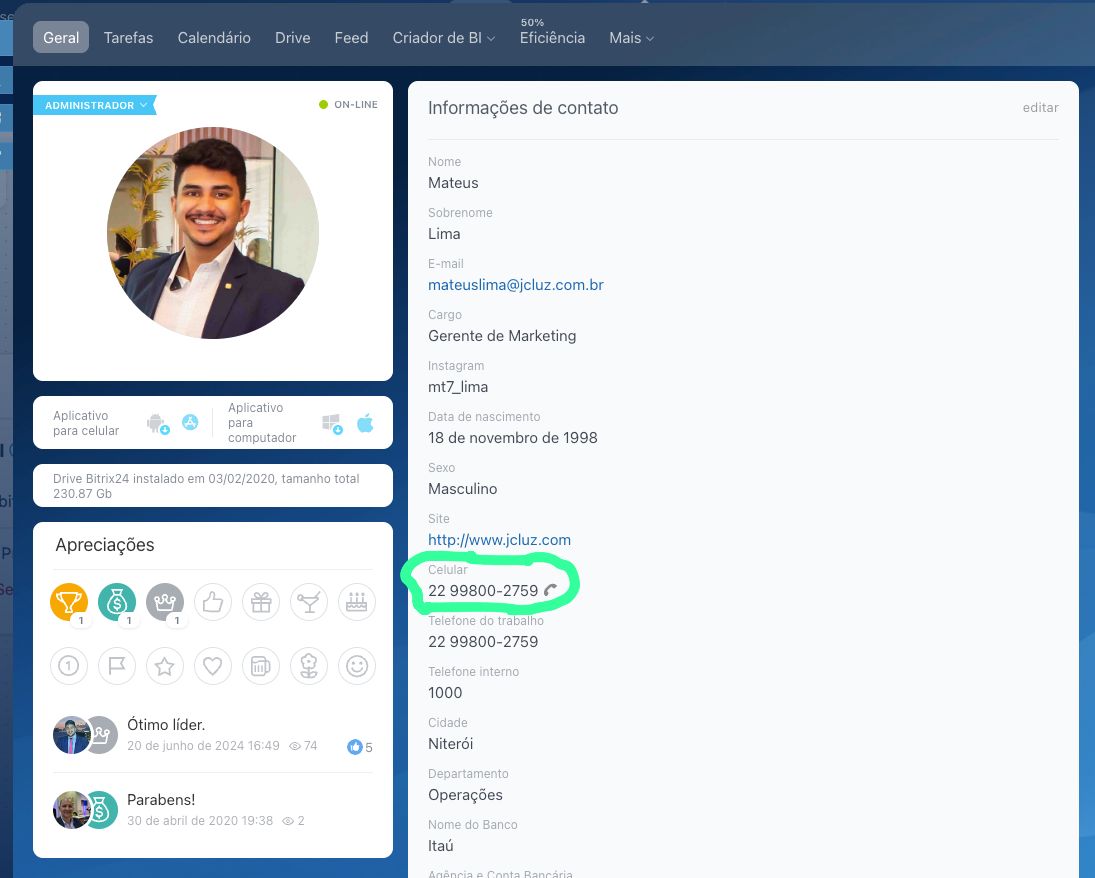This screenshot has height=878, width=1095.
Task: Download the Android mobile app
Action: click(x=158, y=424)
